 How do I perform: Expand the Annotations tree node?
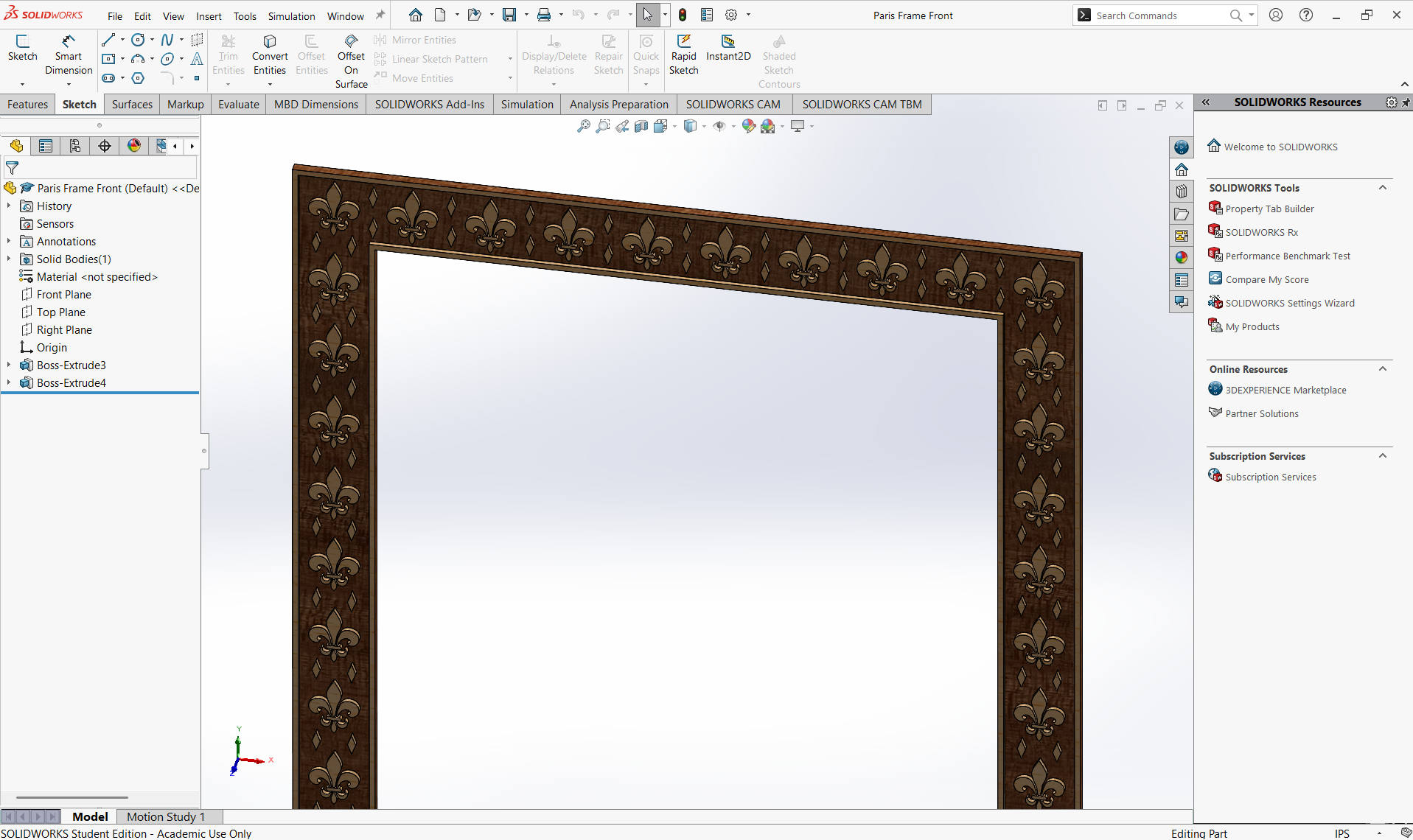point(9,241)
